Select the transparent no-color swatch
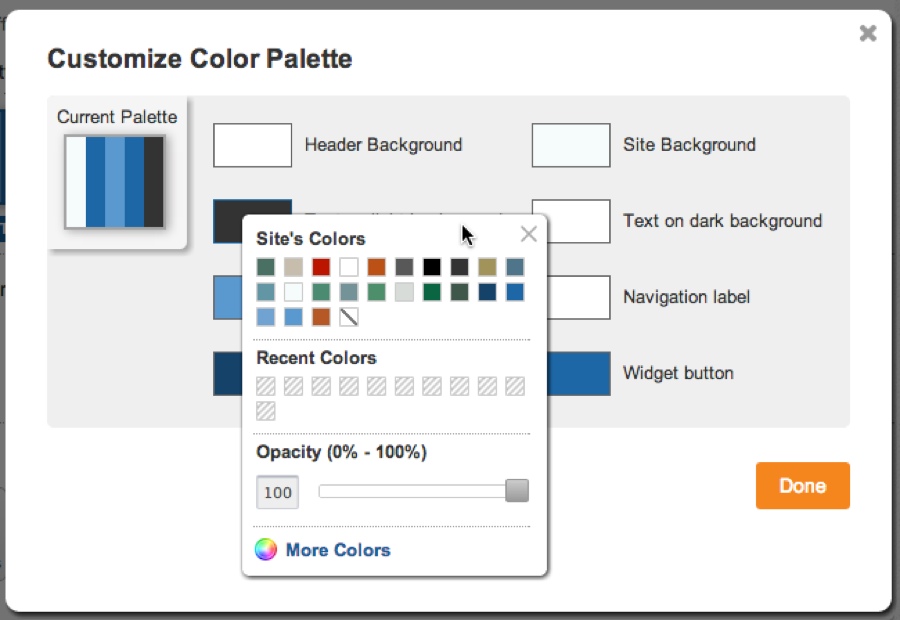 (x=349, y=317)
